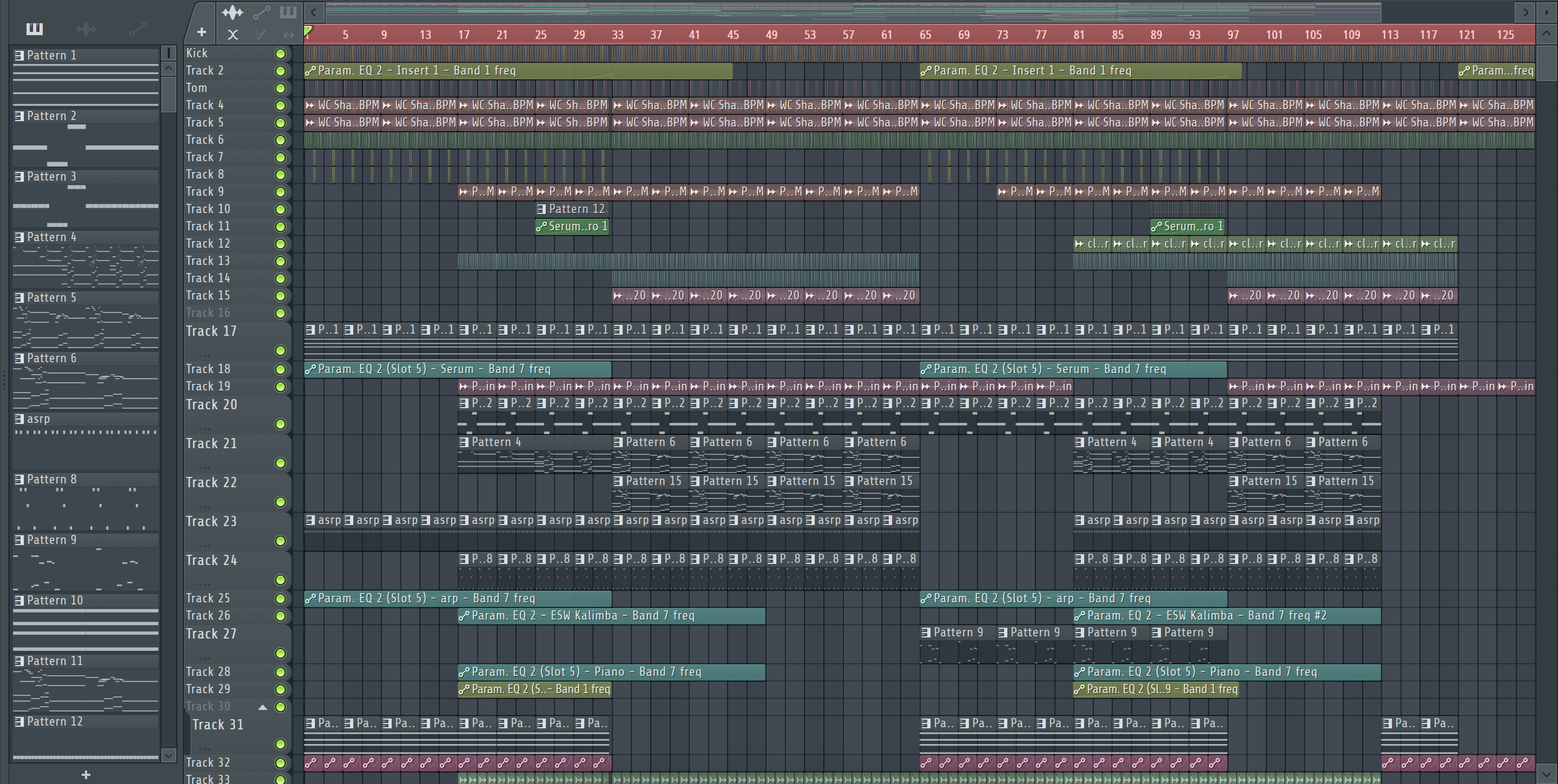Image resolution: width=1558 pixels, height=784 pixels.
Task: Mute Track 2 with its green LED
Action: tap(280, 71)
